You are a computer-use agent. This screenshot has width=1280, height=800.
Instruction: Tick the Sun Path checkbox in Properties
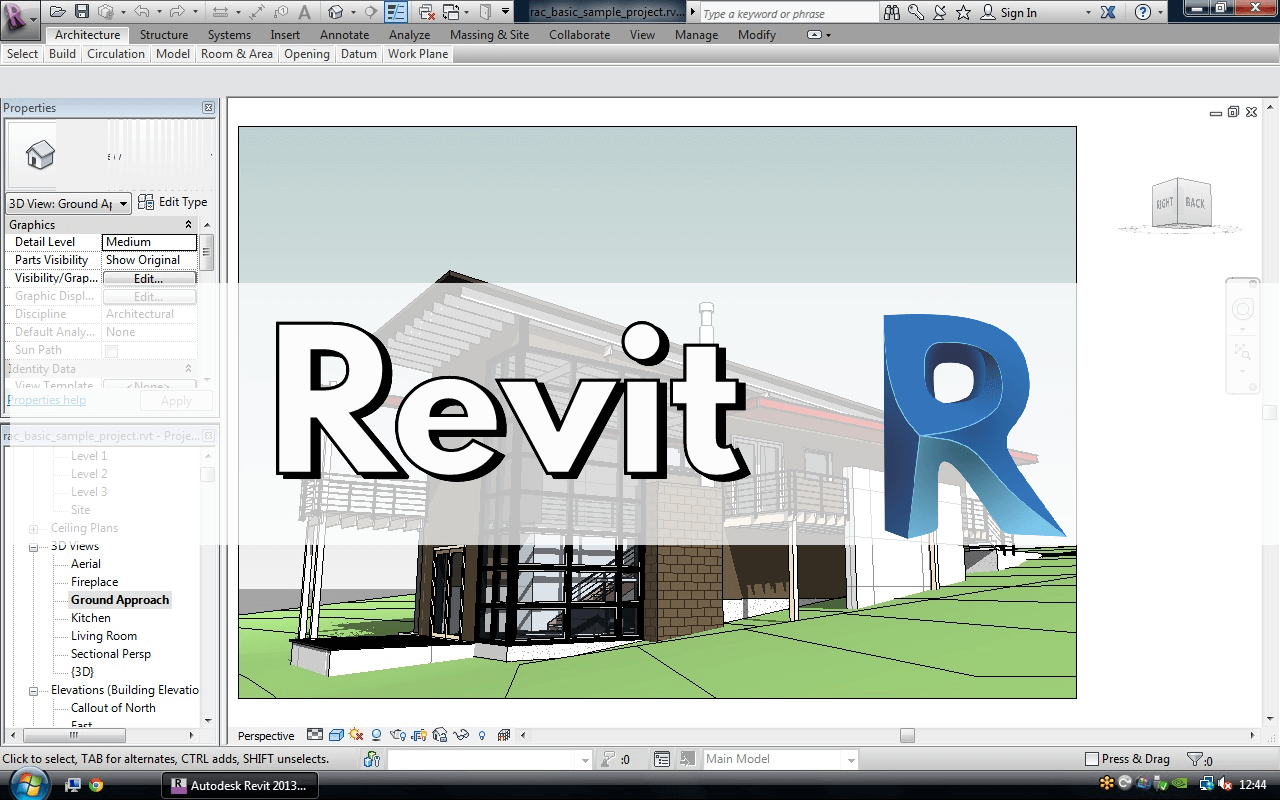[113, 349]
